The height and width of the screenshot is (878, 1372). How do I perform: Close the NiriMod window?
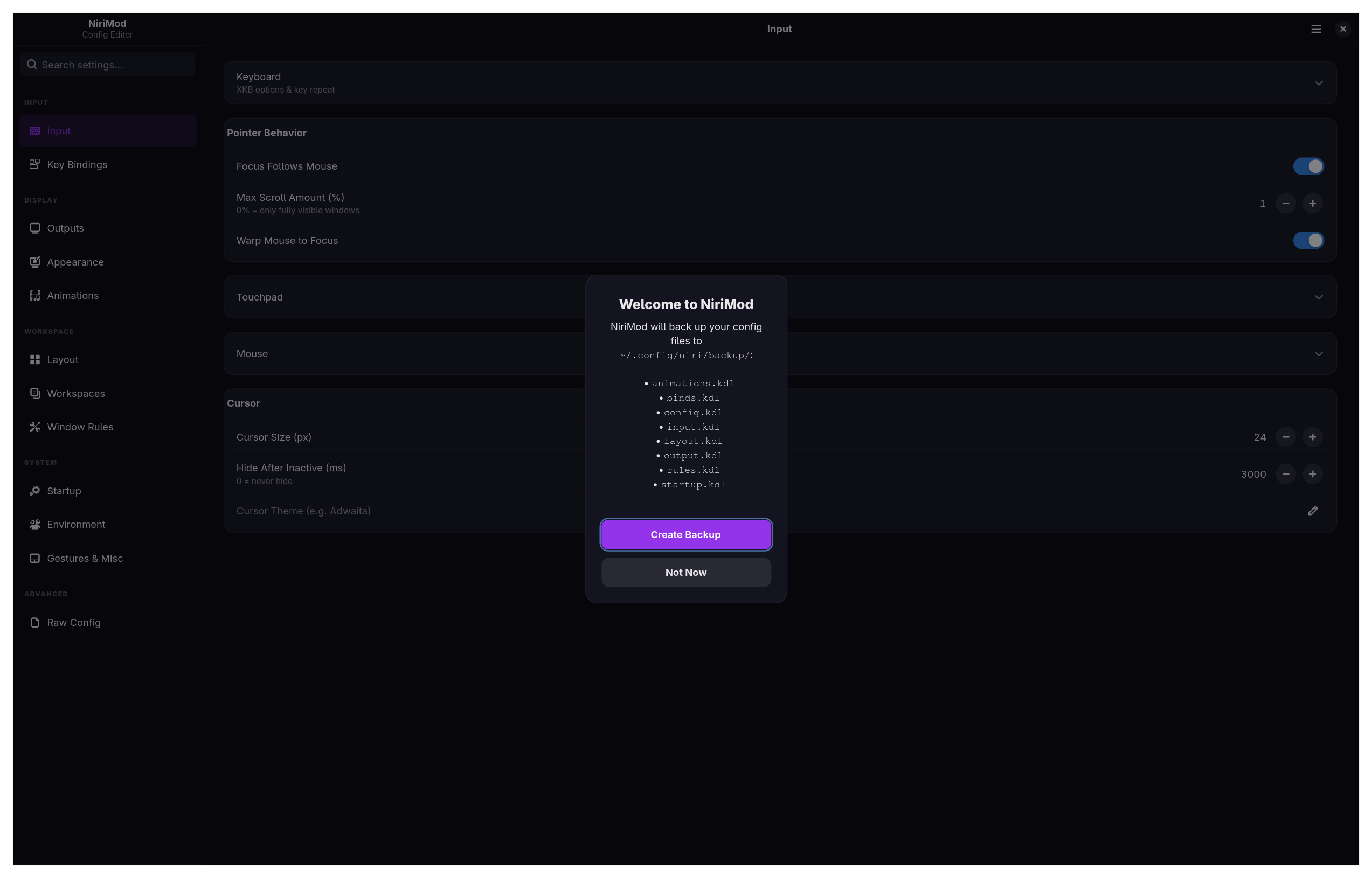tap(1342, 29)
